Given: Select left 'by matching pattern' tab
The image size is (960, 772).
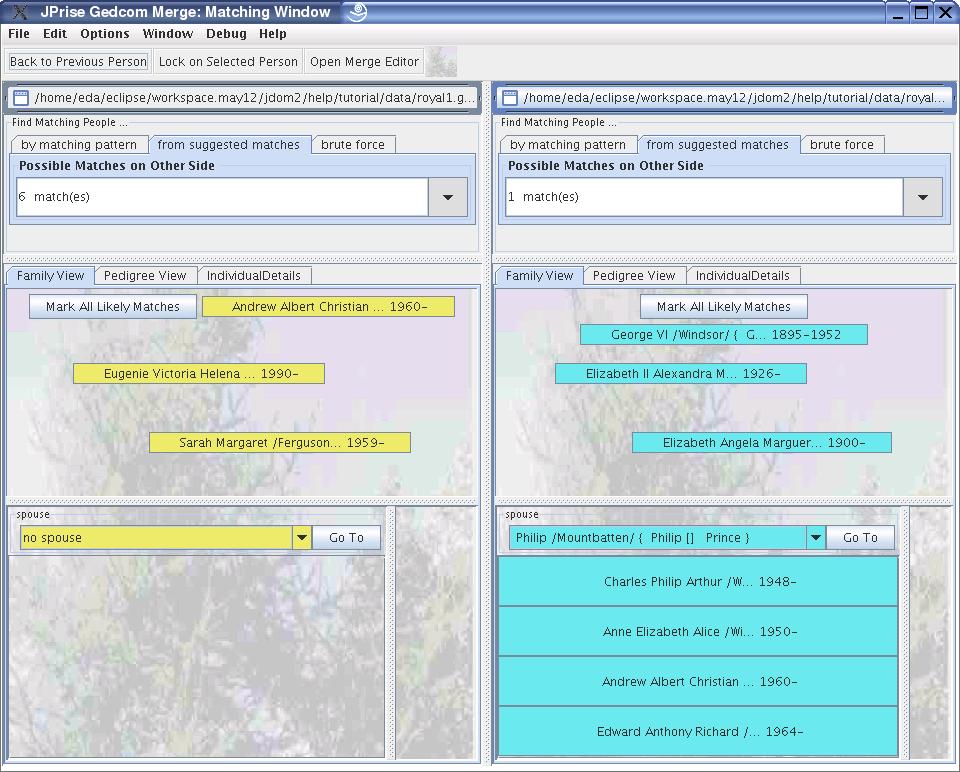Looking at the screenshot, I should pos(79,145).
